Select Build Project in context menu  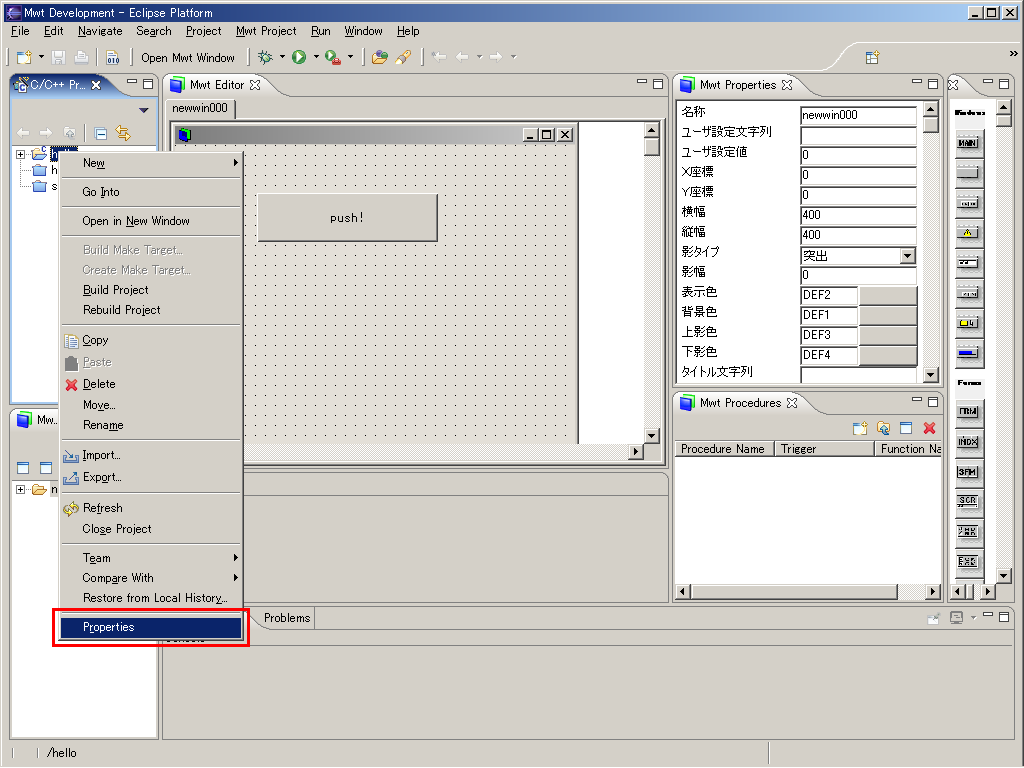point(151,290)
